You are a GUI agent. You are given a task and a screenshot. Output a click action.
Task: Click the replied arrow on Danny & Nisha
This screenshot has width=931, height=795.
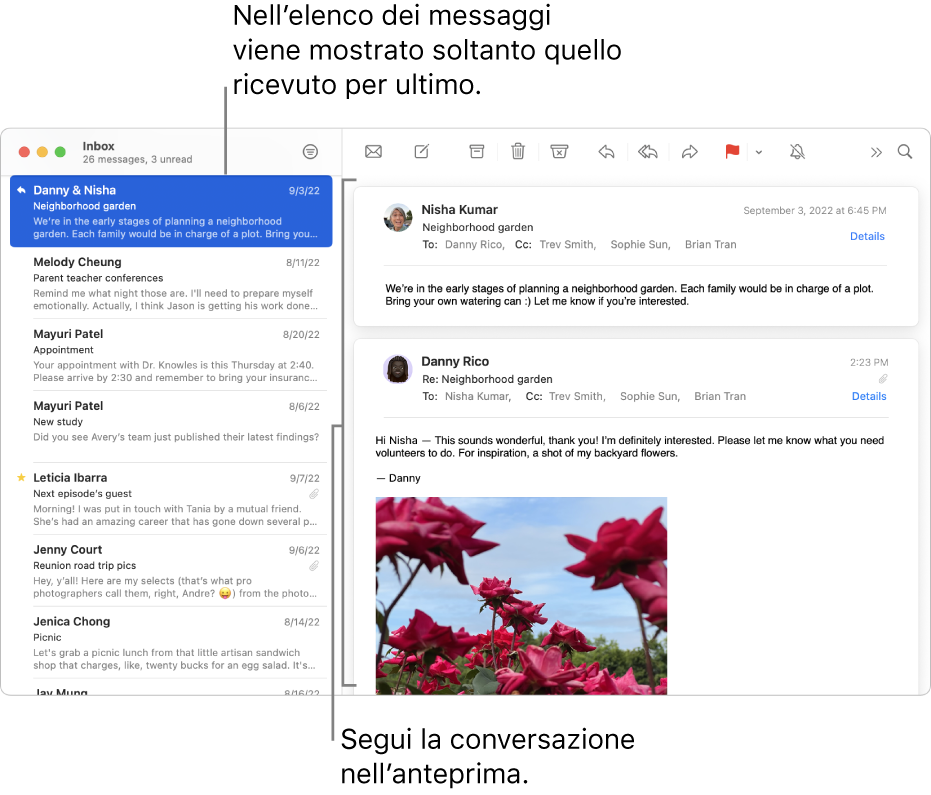pos(21,190)
